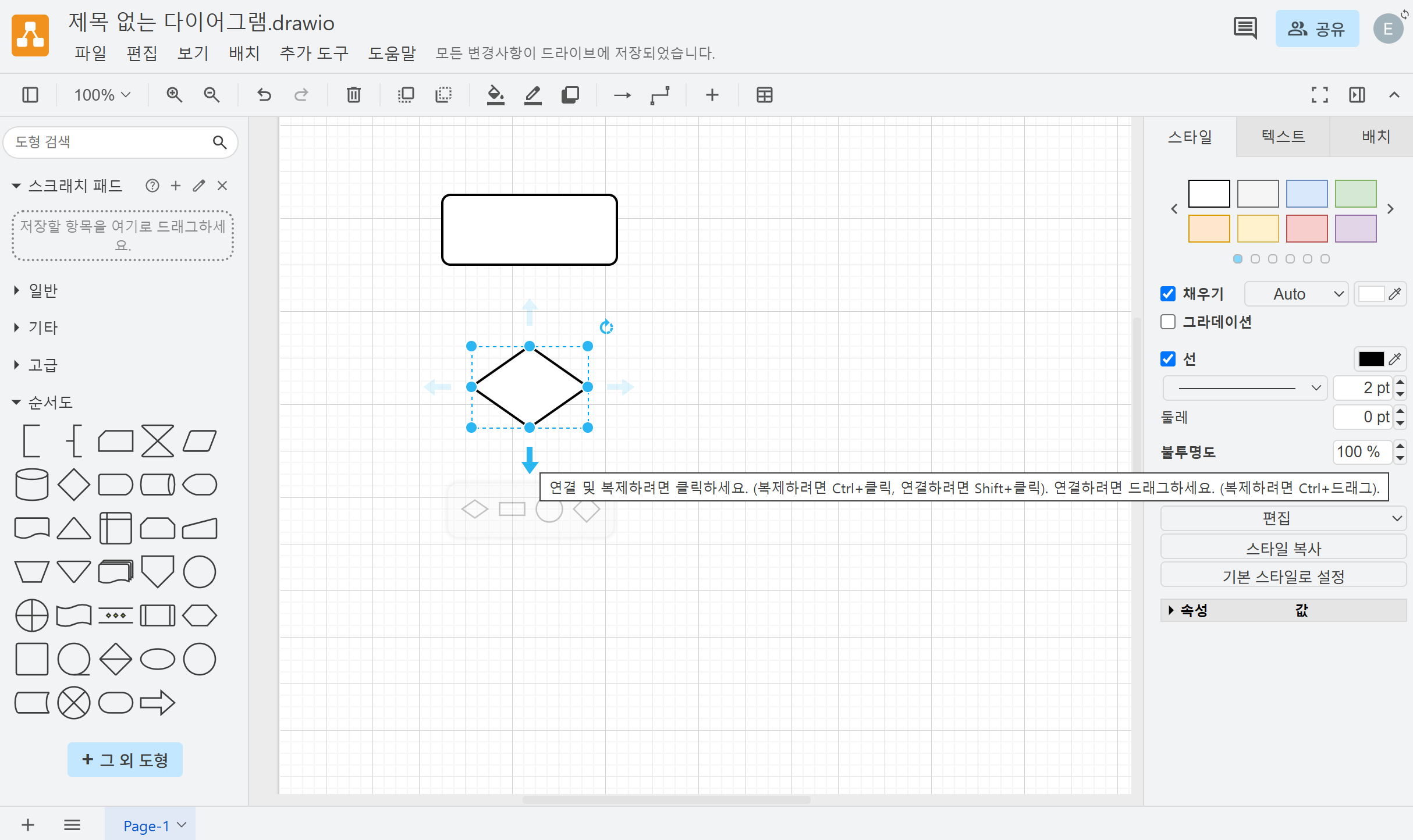Toggle the shapes sidebar panel icon
The height and width of the screenshot is (840, 1413).
30,95
